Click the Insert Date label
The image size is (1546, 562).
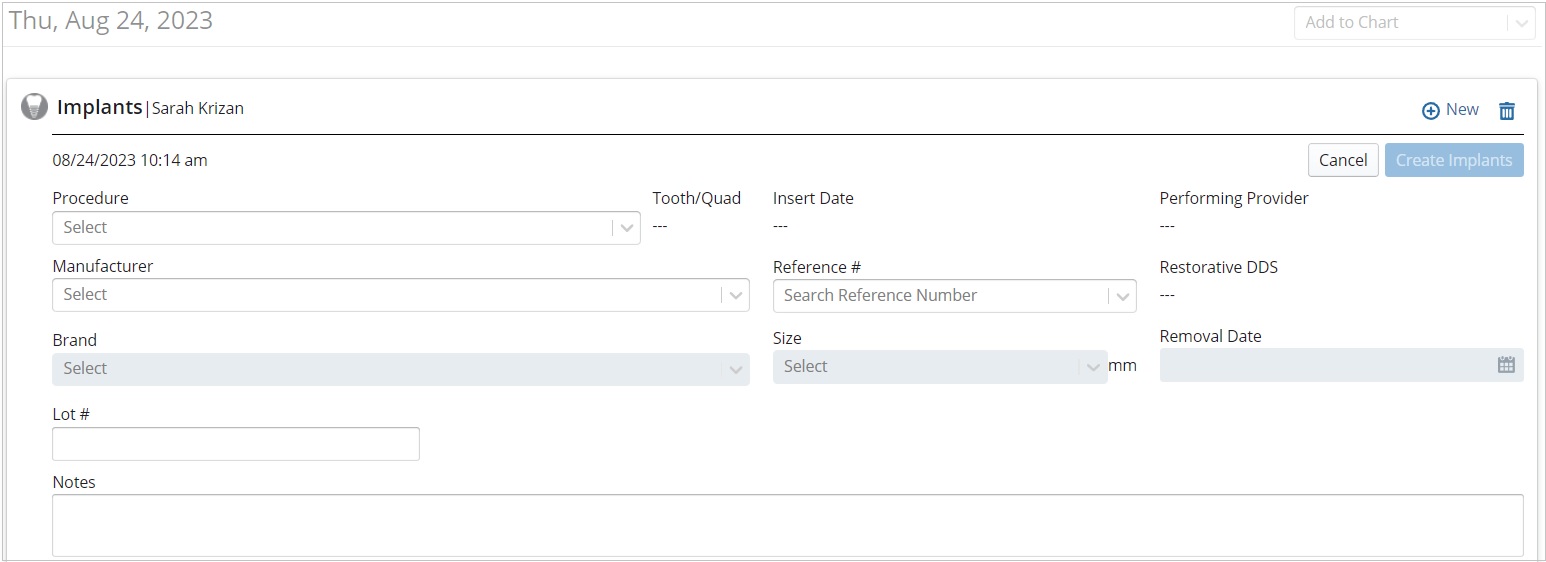tap(813, 198)
